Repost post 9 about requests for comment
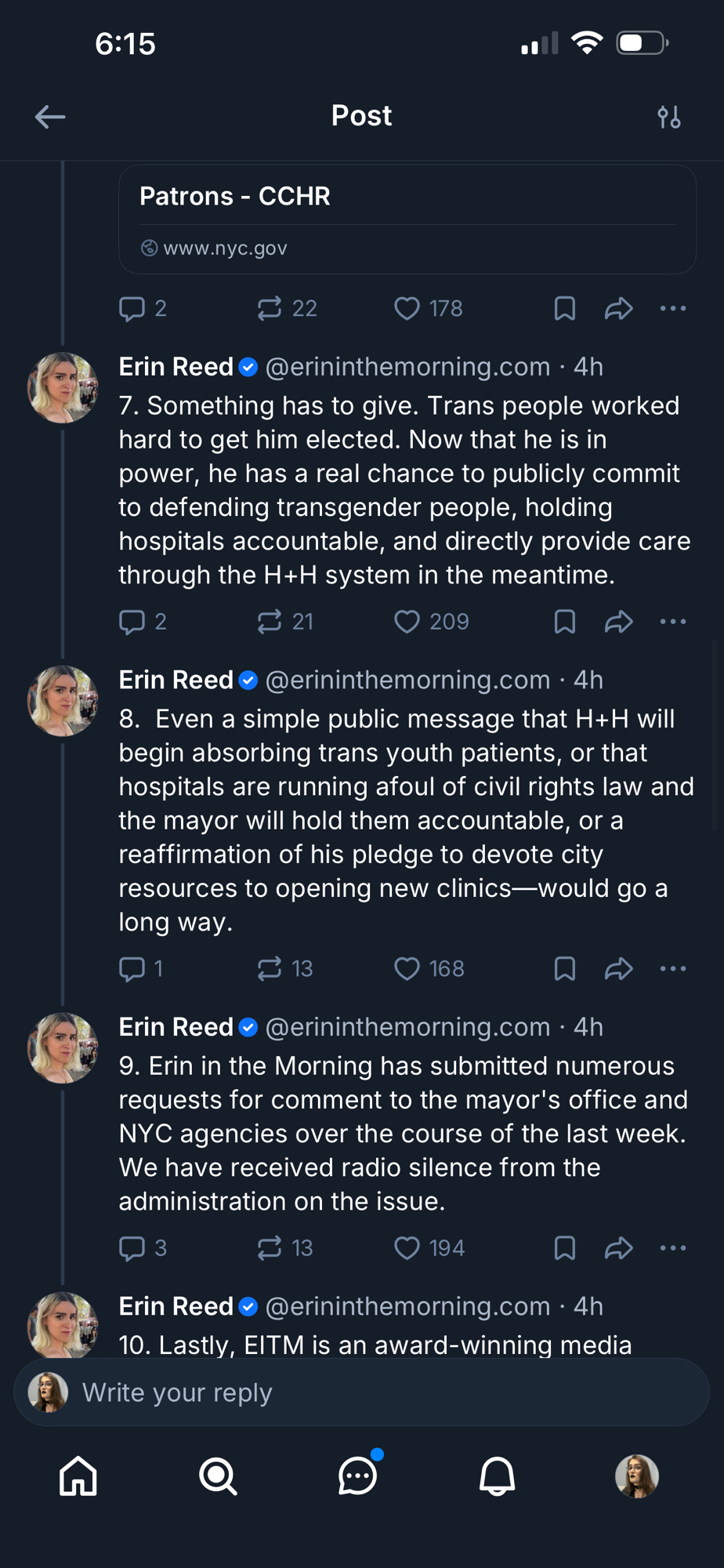This screenshot has height=1568, width=724. [270, 1248]
